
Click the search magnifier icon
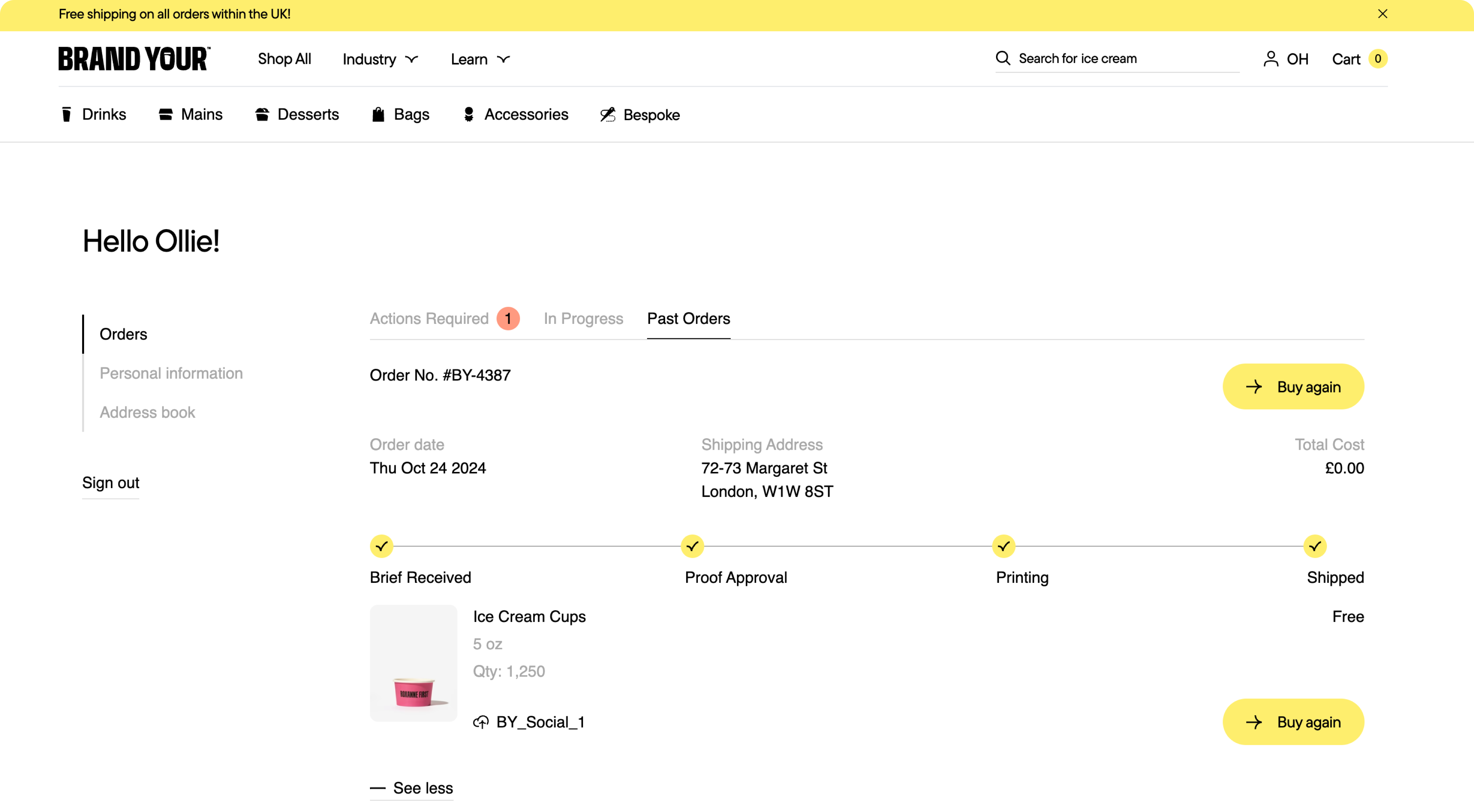point(1002,58)
